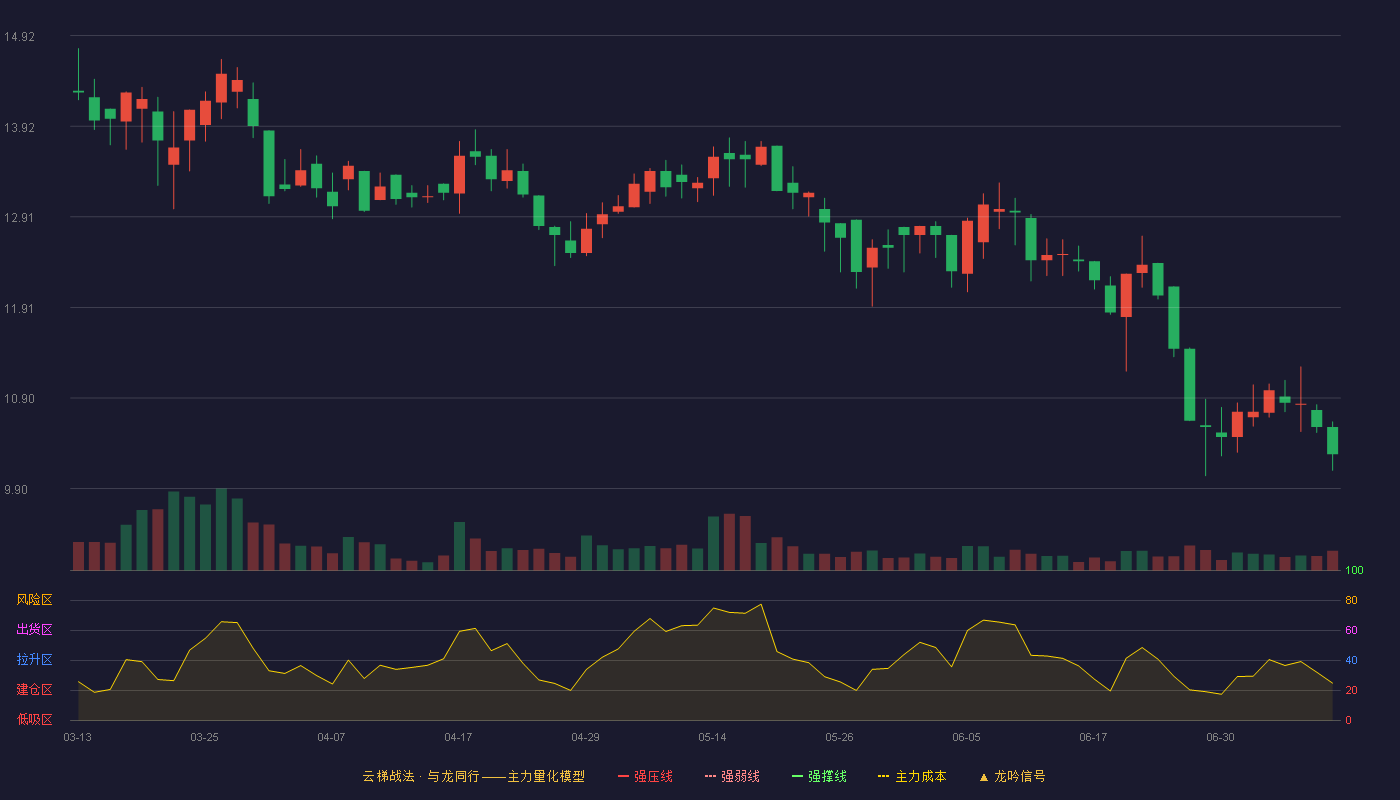Toggle the 强撑线 legend series
1400x800 pixels.
point(819,776)
